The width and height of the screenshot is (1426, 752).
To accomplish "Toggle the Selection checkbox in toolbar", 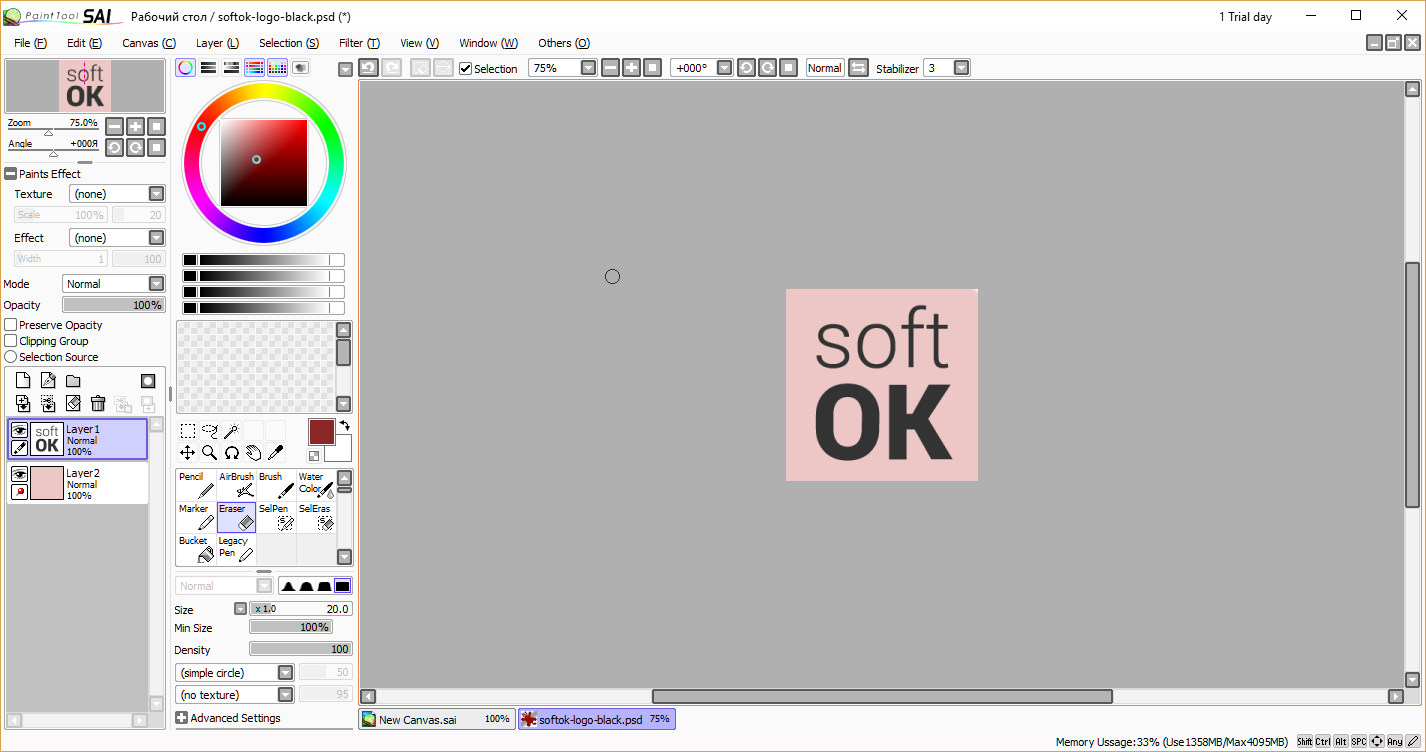I will pyautogui.click(x=465, y=69).
